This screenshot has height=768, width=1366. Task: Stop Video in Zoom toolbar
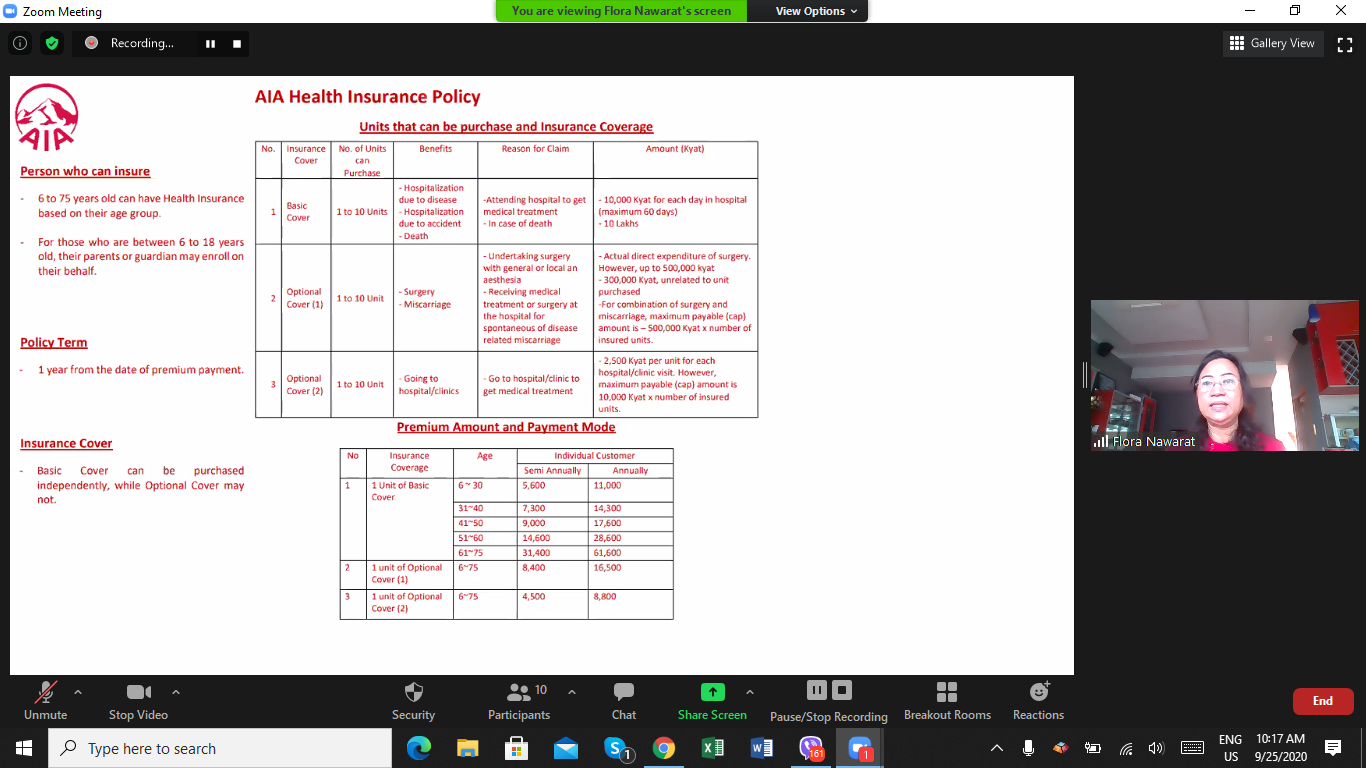tap(138, 701)
